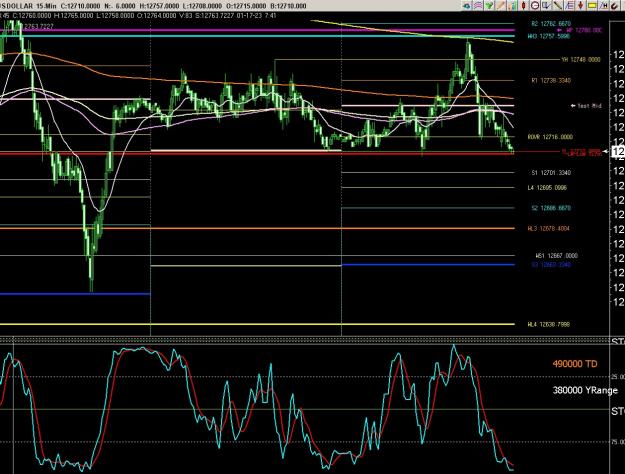Click the green arrow toolbar icon
Viewport: 625px width, 474px height.
(x=489, y=6)
